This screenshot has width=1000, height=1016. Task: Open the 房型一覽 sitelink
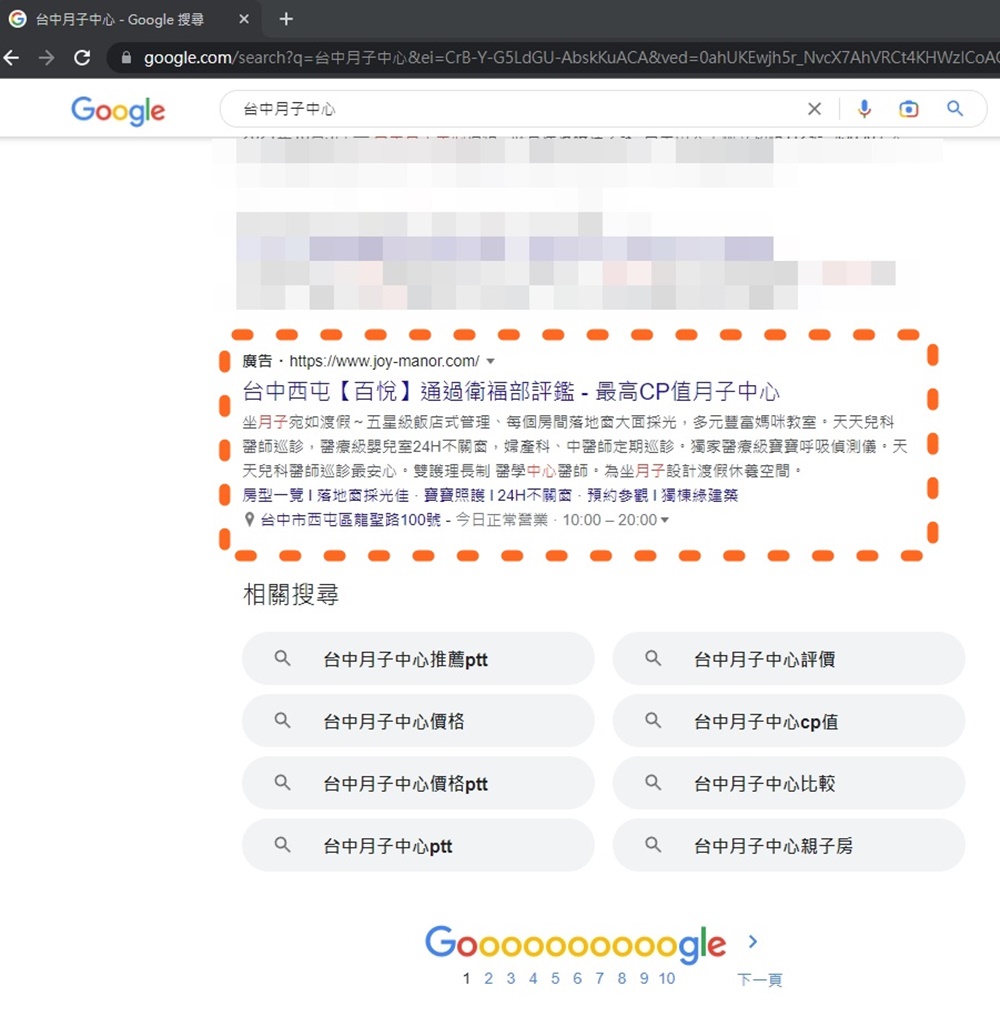325,496
